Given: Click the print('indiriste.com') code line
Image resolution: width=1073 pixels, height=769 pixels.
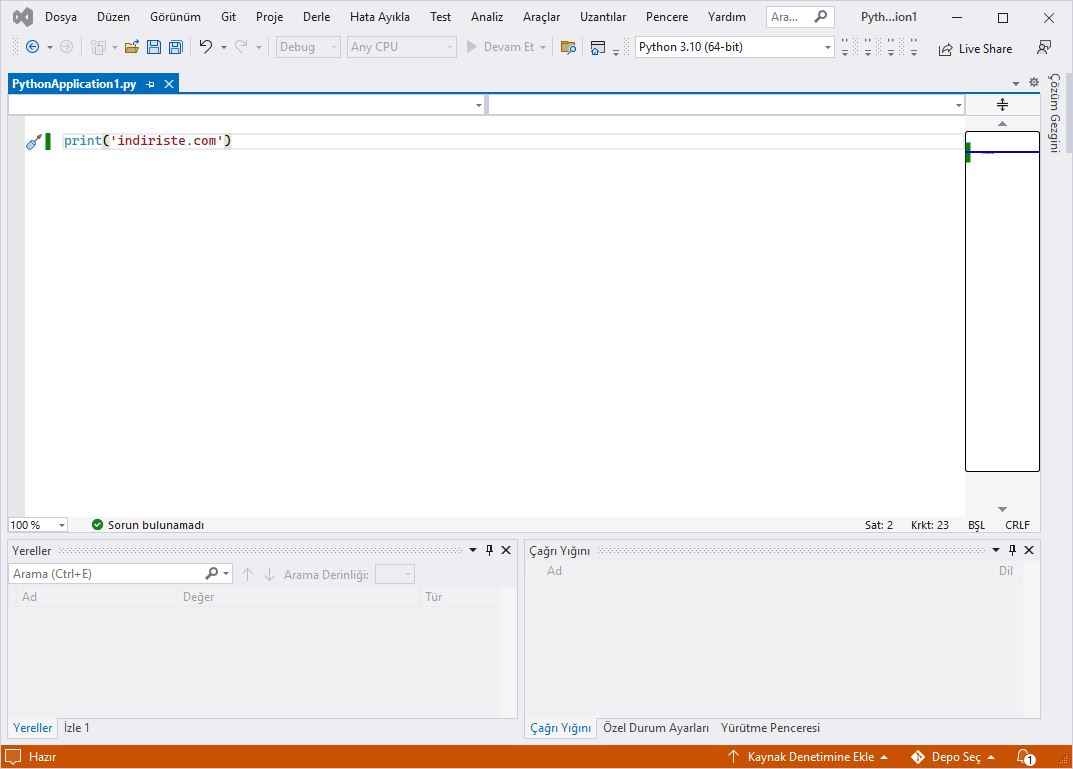Looking at the screenshot, I should coord(147,141).
